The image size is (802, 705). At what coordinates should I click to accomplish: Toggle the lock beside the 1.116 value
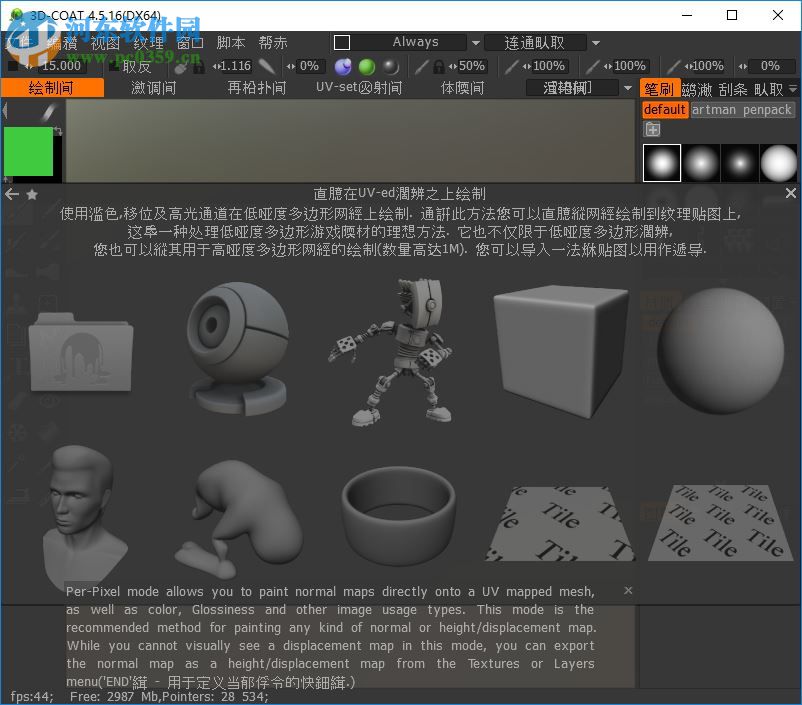199,67
